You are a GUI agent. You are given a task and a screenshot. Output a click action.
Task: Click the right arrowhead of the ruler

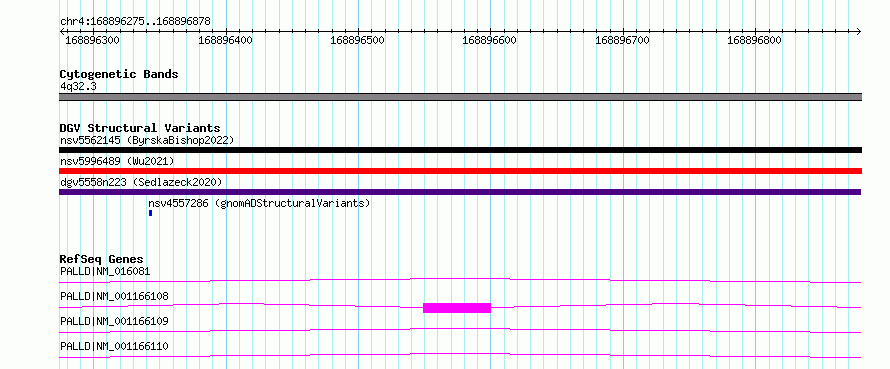coord(859,32)
